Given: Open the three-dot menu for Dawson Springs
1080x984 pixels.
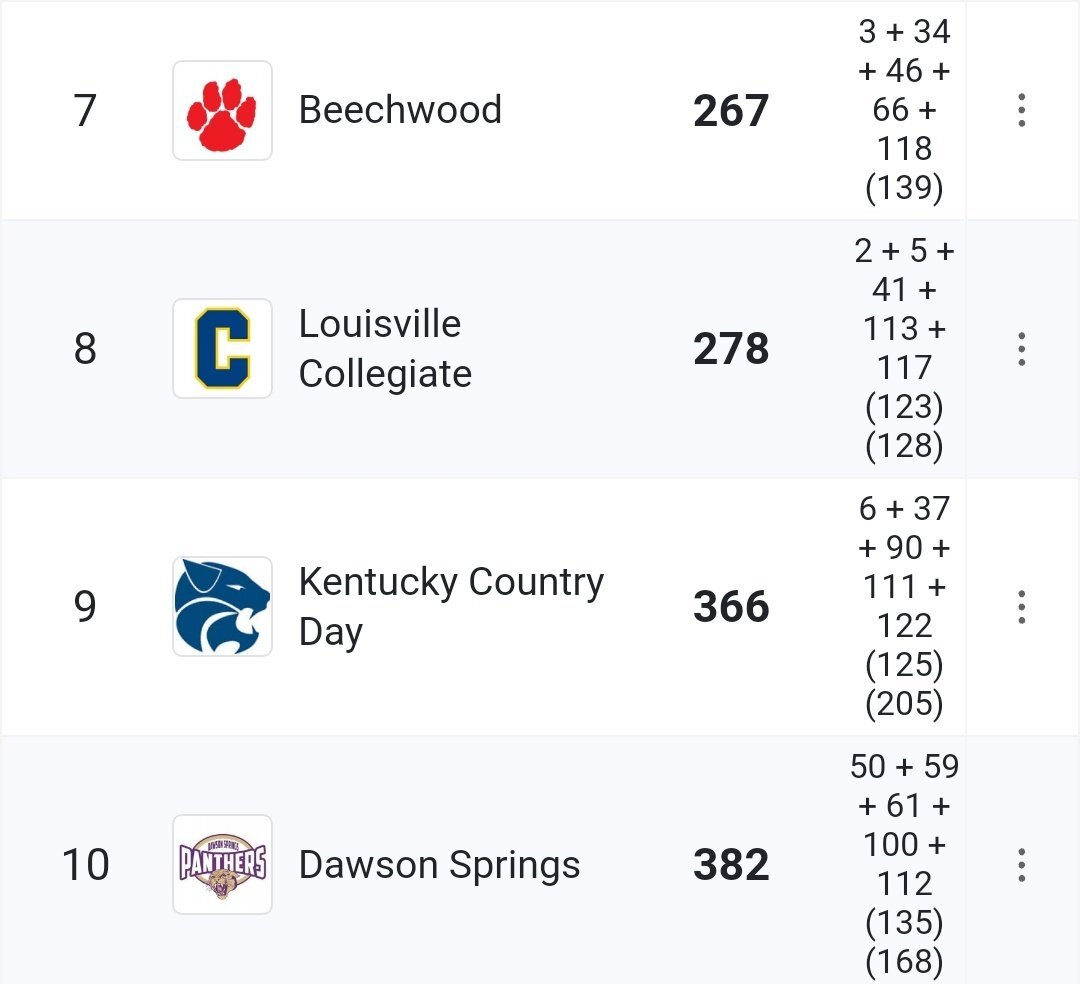Looking at the screenshot, I should 1021,864.
